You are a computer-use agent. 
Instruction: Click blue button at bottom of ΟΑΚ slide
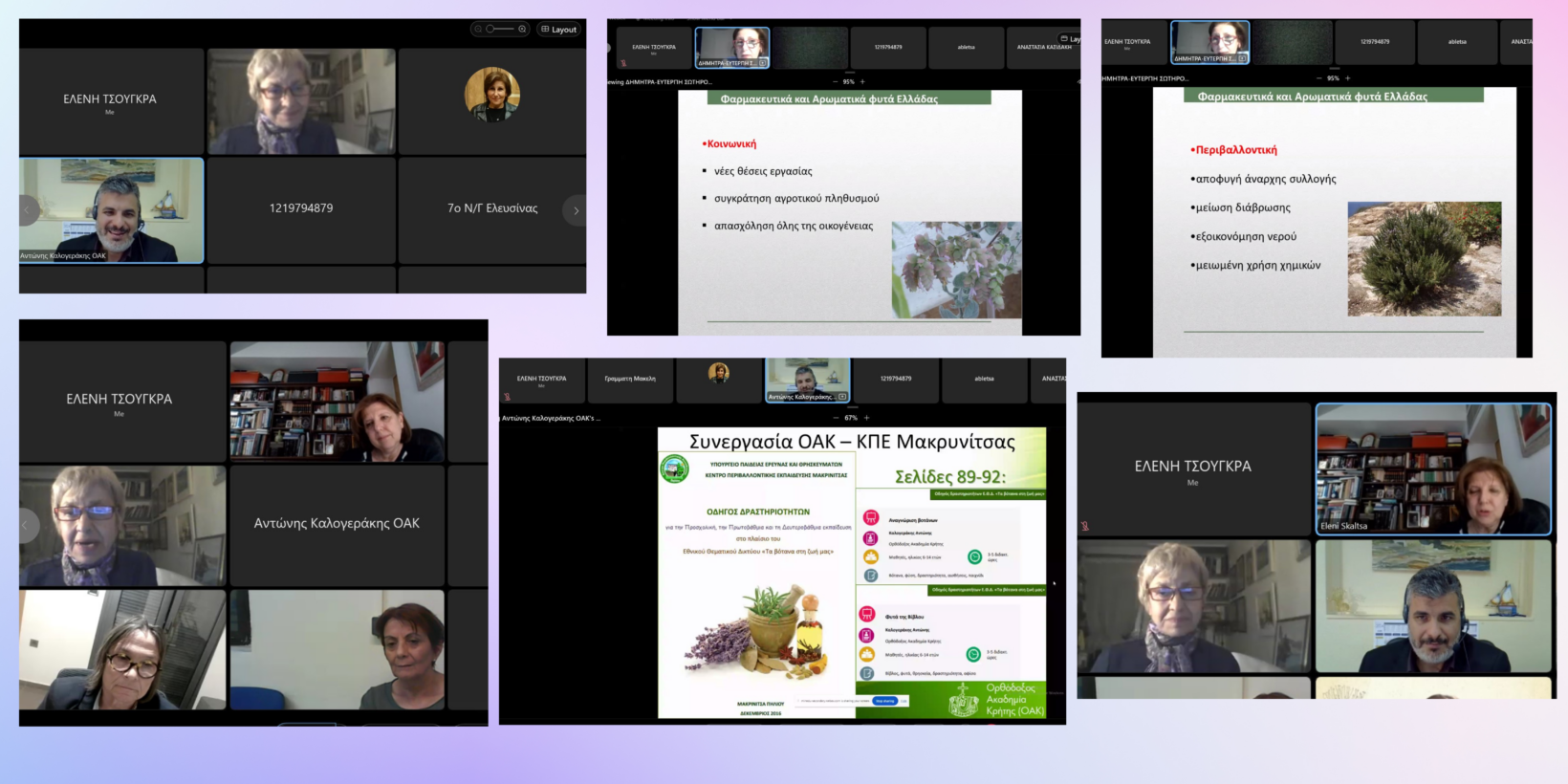pos(884,701)
